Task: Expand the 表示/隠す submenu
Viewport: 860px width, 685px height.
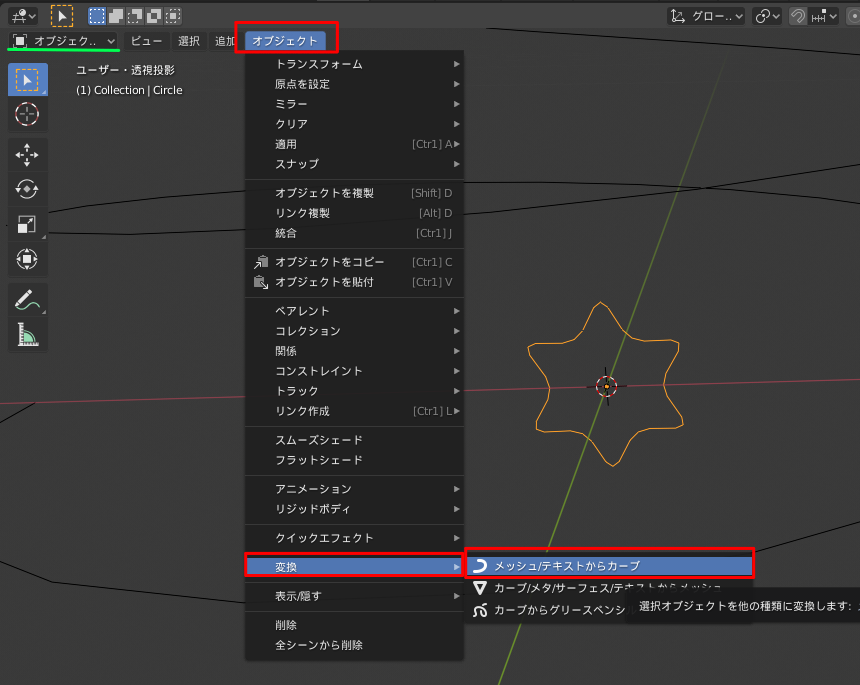Action: click(354, 596)
